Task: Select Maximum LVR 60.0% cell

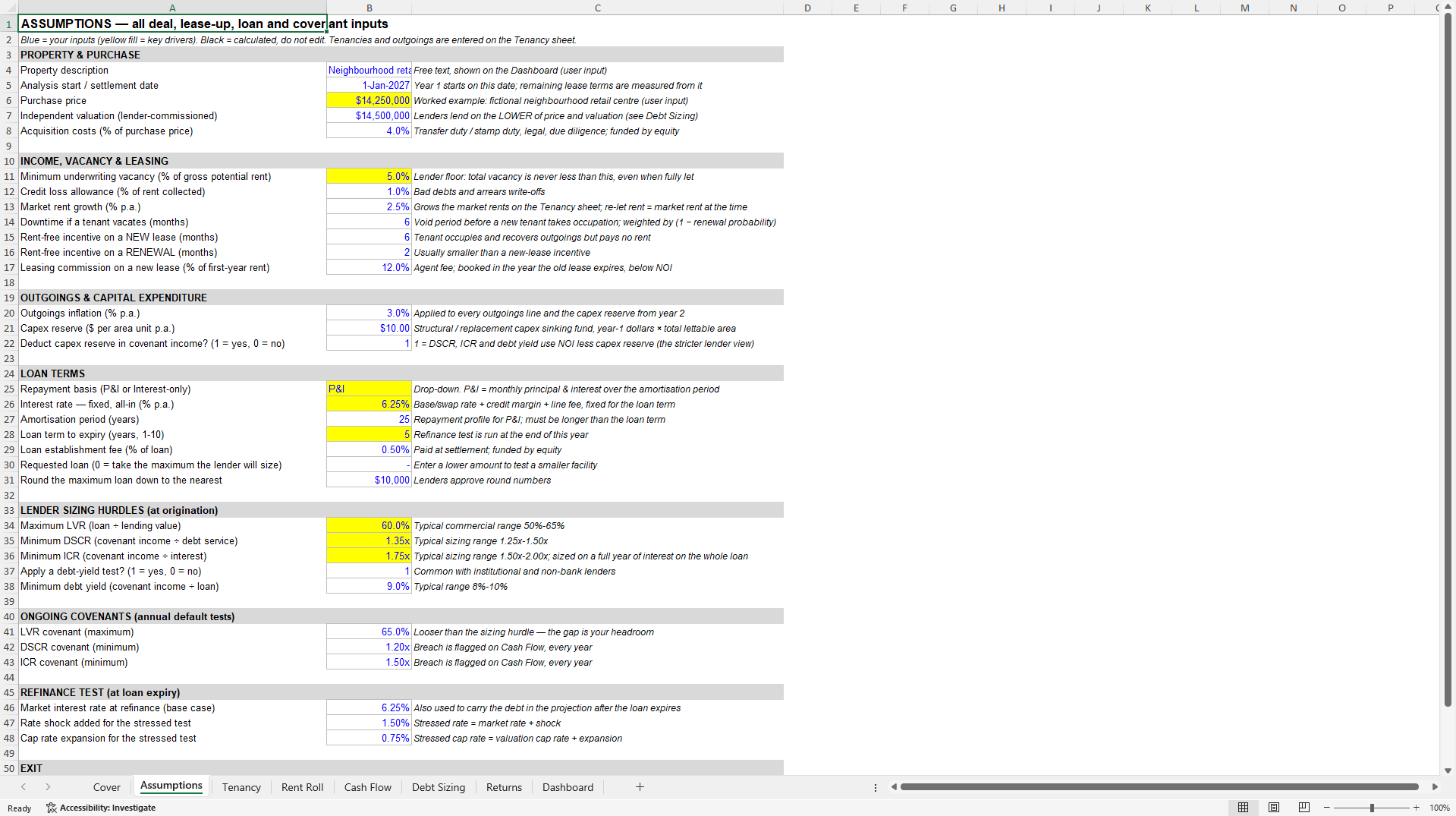Action: [x=369, y=525]
